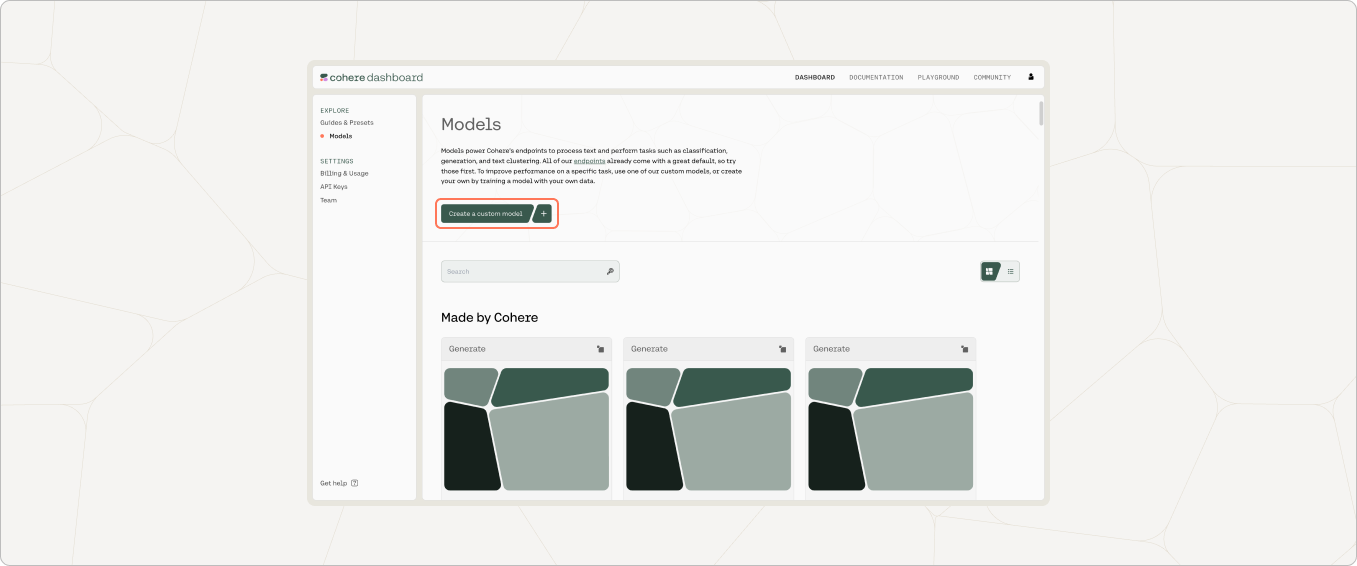This screenshot has height=566, width=1357.
Task: Open the user profile icon
Action: (1031, 77)
